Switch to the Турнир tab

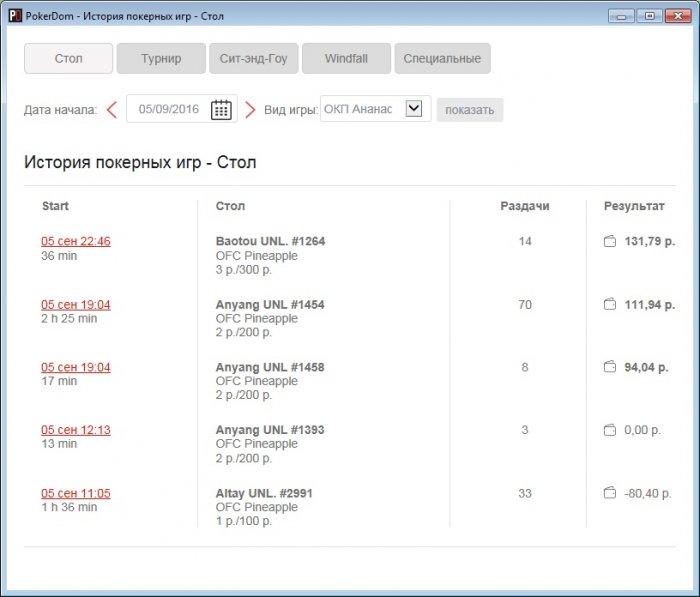pos(161,59)
